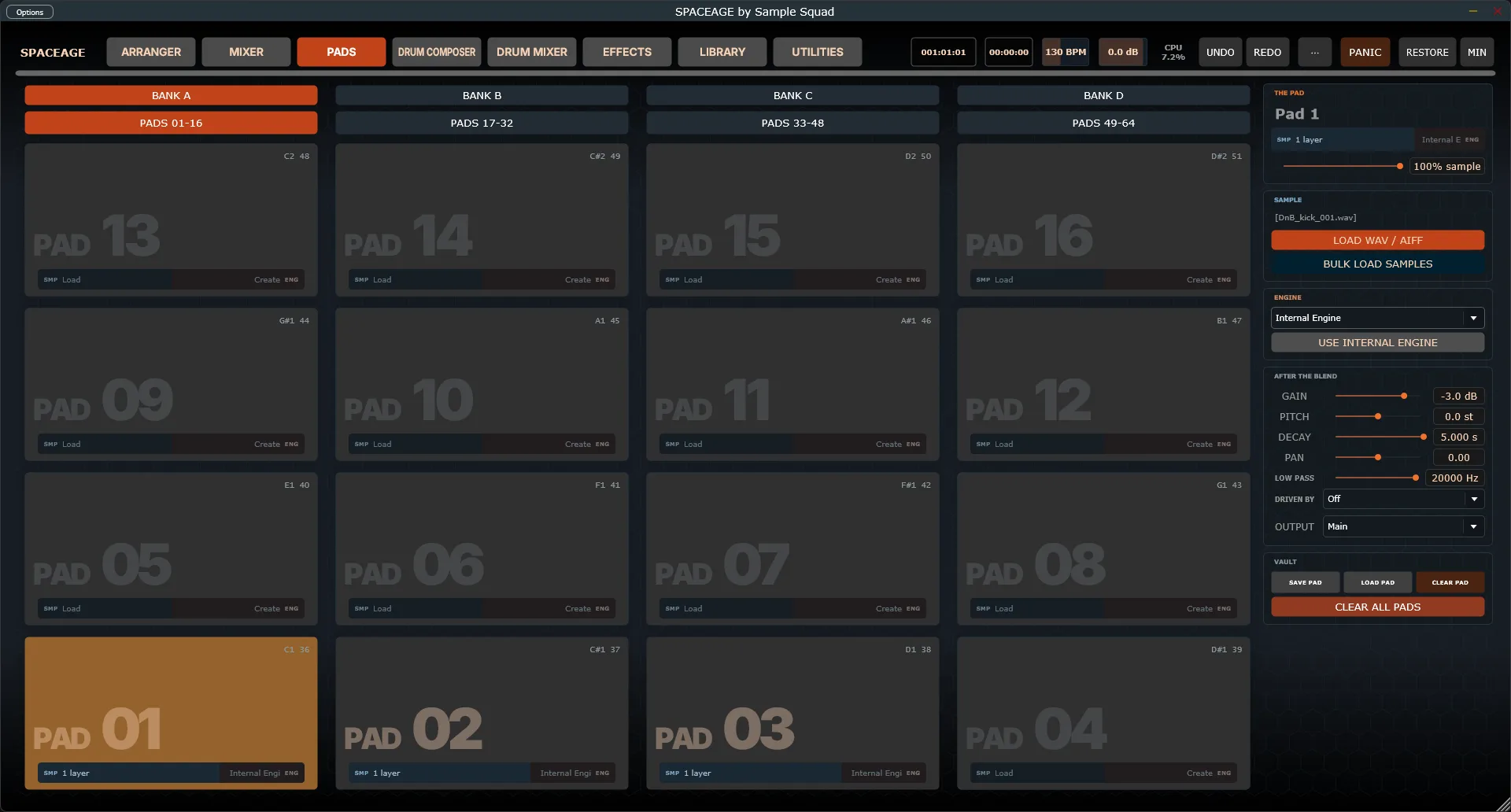Open the OUTPUT Main dropdown

click(x=1403, y=526)
